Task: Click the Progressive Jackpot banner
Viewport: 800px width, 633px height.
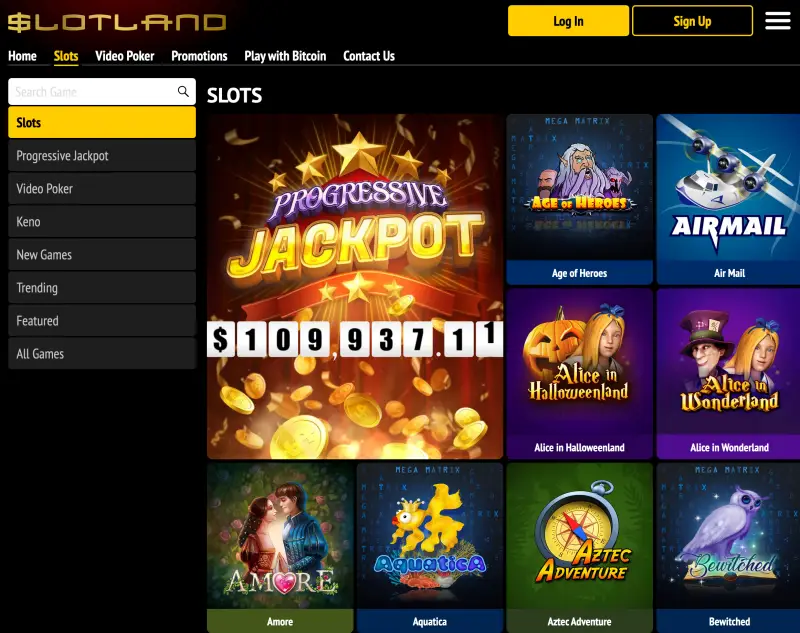Action: 355,287
